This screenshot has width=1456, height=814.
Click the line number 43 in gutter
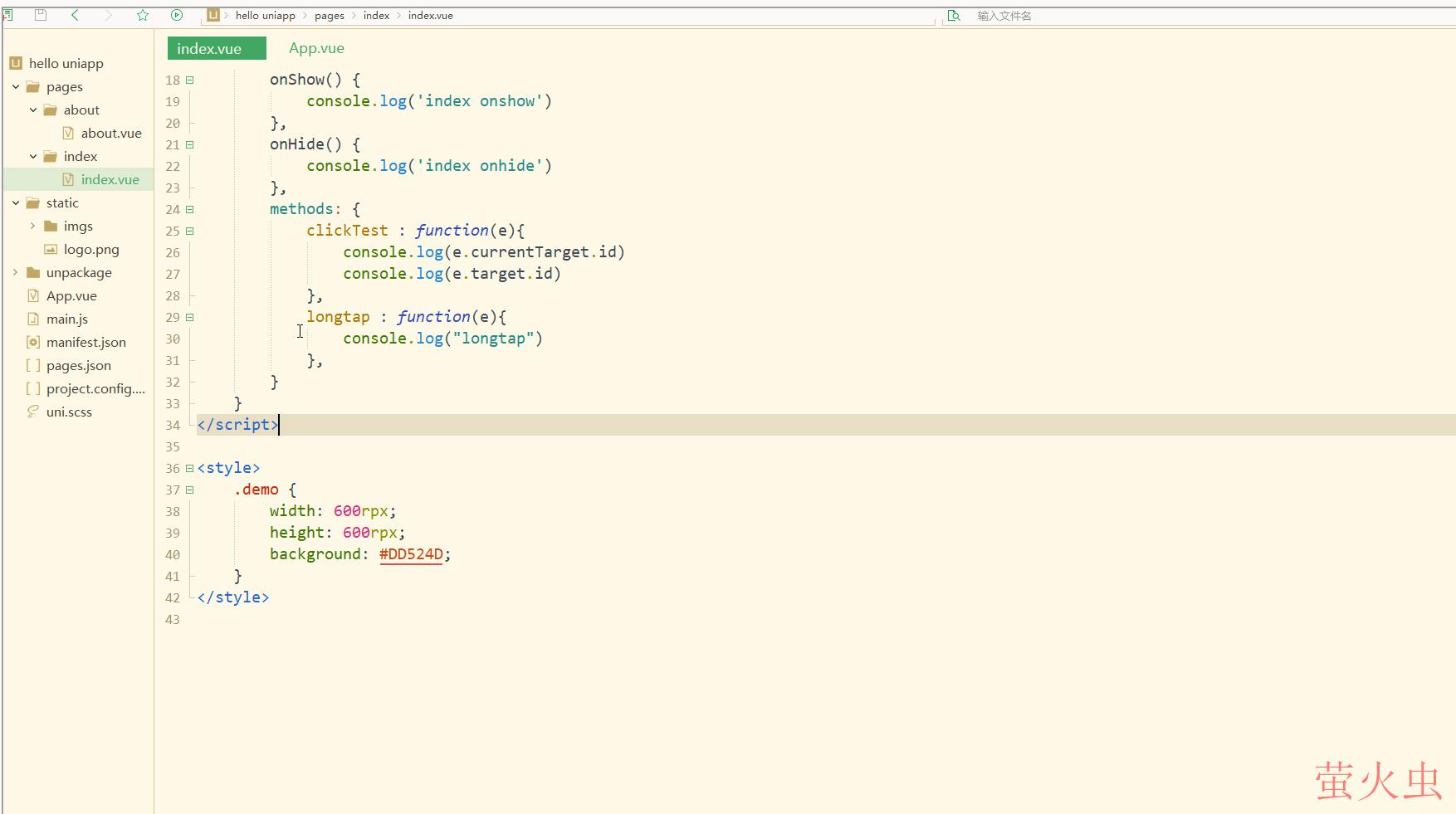tap(173, 619)
